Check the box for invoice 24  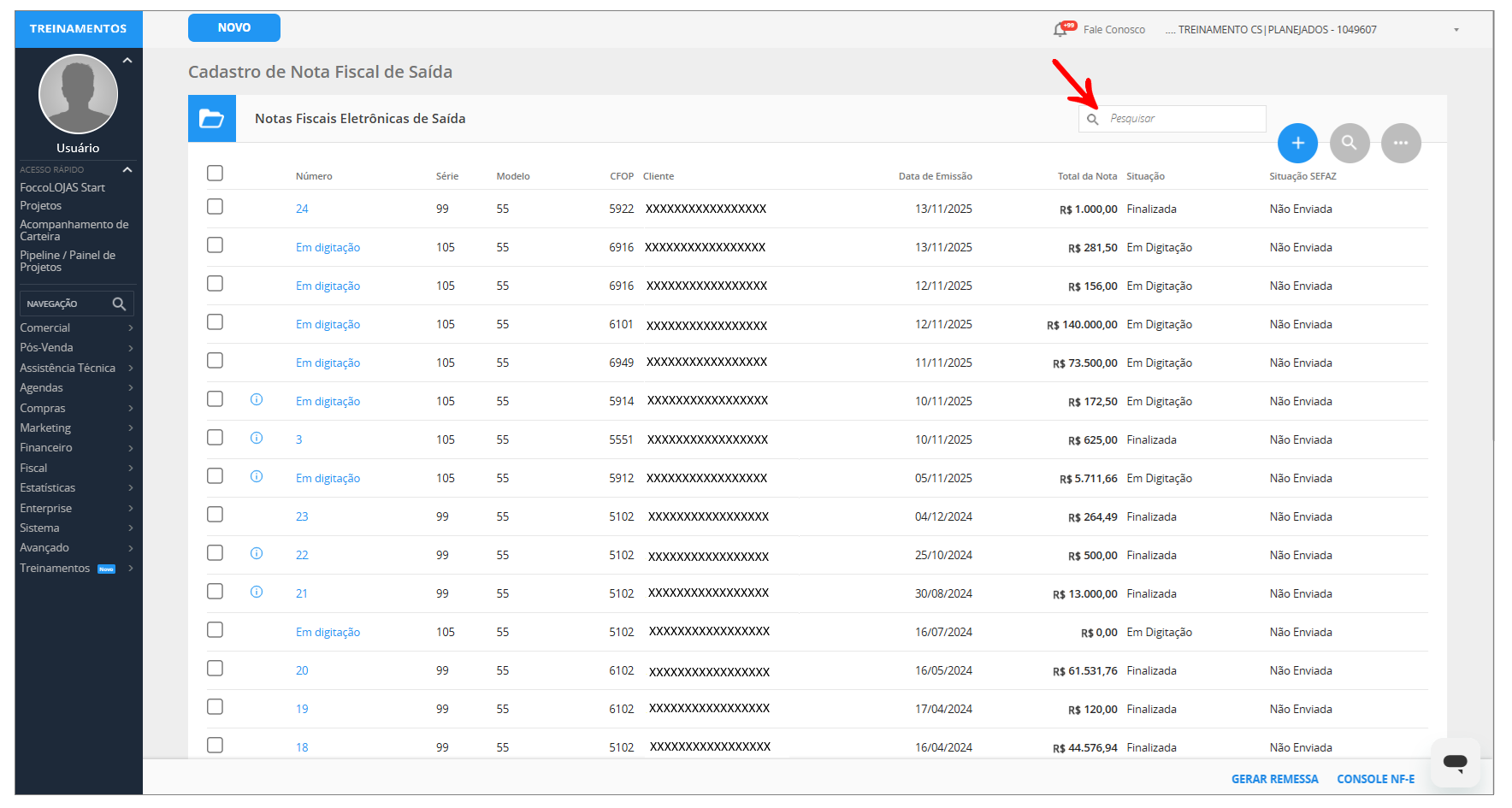pyautogui.click(x=216, y=208)
